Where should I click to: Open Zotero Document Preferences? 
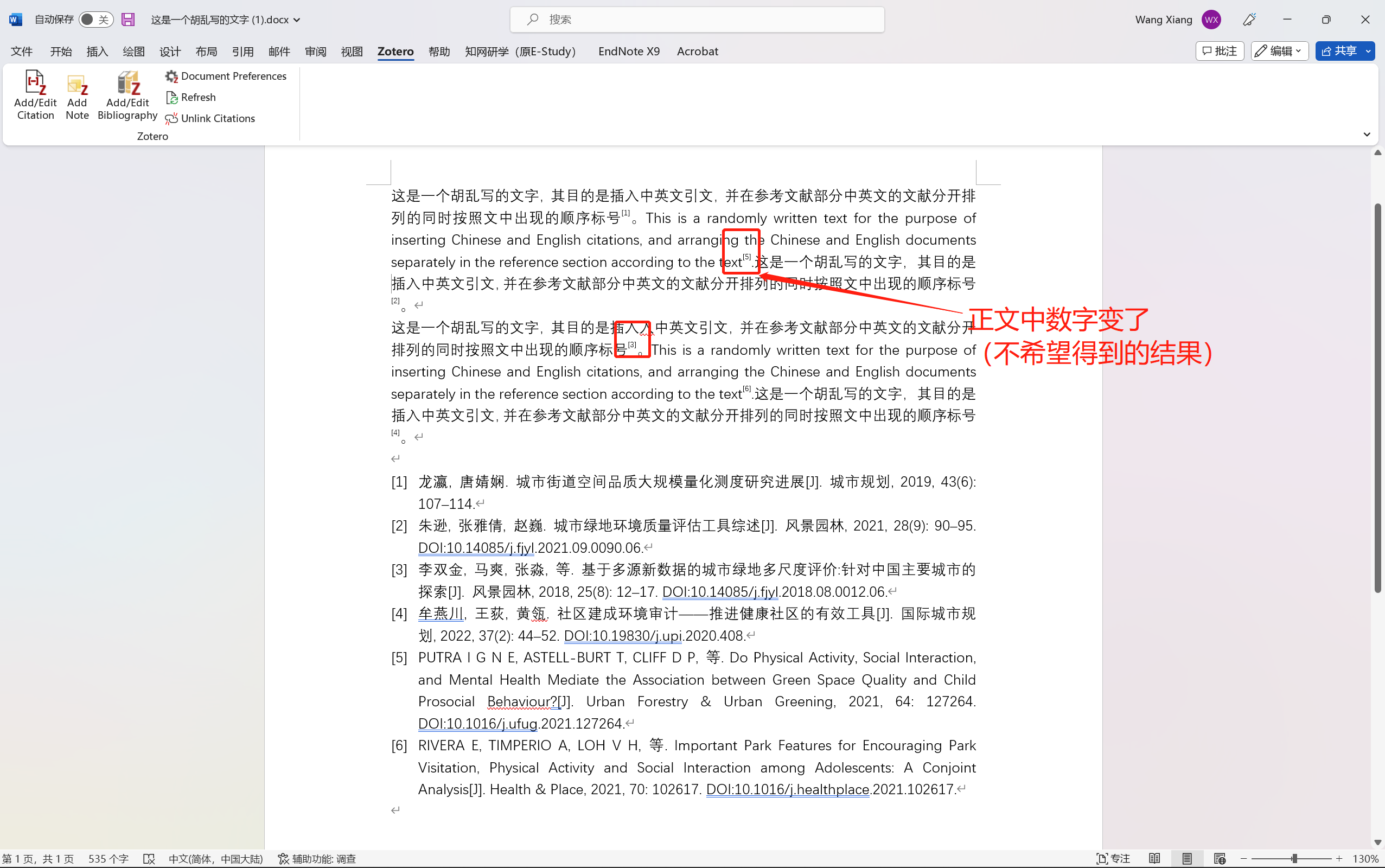point(226,76)
